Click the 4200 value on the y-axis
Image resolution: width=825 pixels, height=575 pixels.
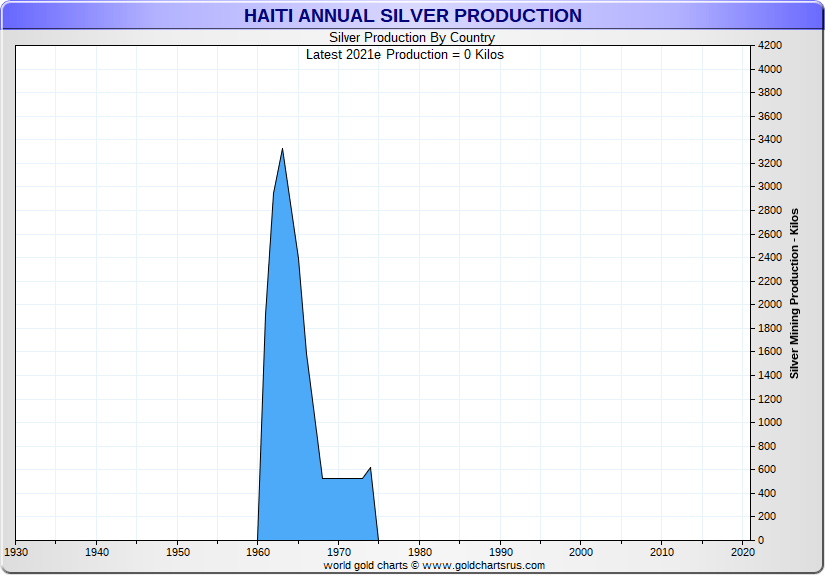[769, 46]
